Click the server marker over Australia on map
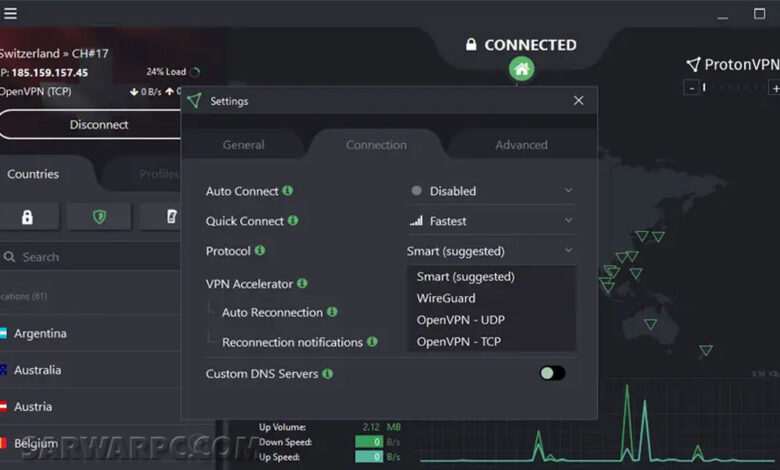The height and width of the screenshot is (470, 780). coord(650,324)
